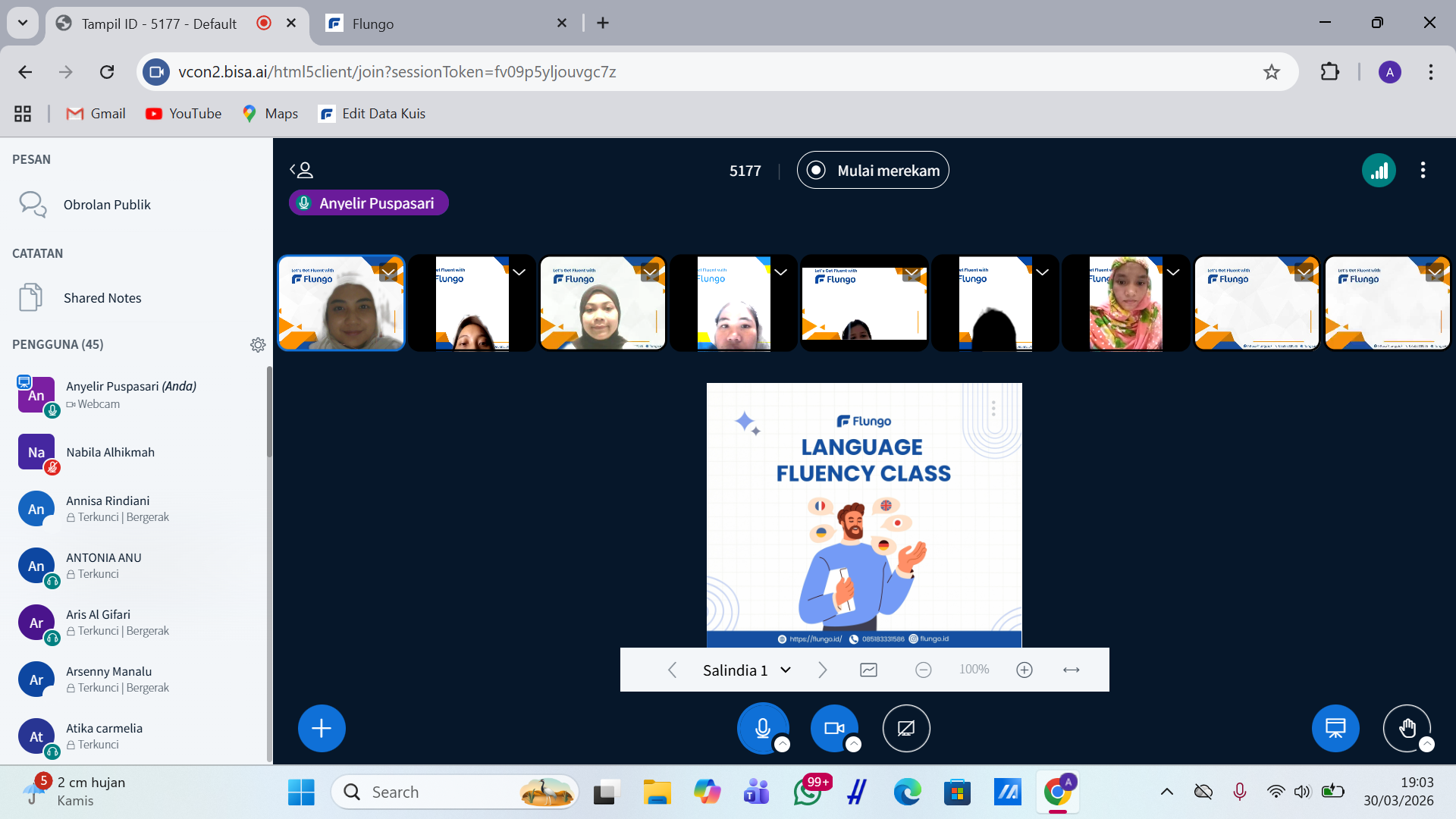Image resolution: width=1456 pixels, height=819 pixels.
Task: Select Aris Al Gifari in the users list
Action: tap(136, 623)
